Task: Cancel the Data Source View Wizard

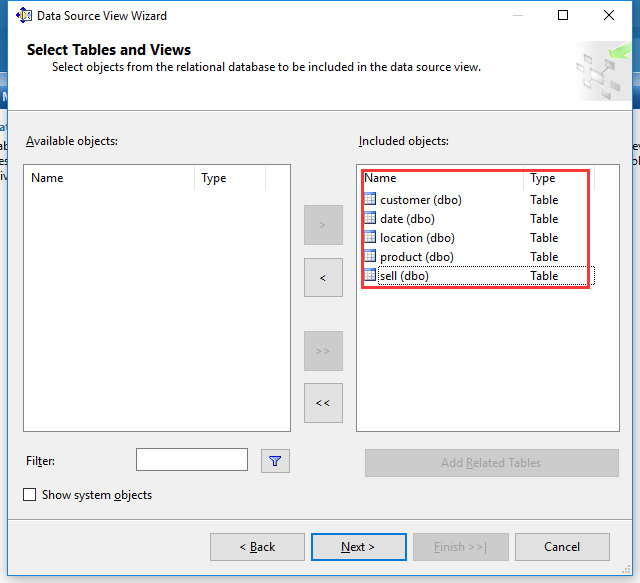Action: pyautogui.click(x=561, y=547)
